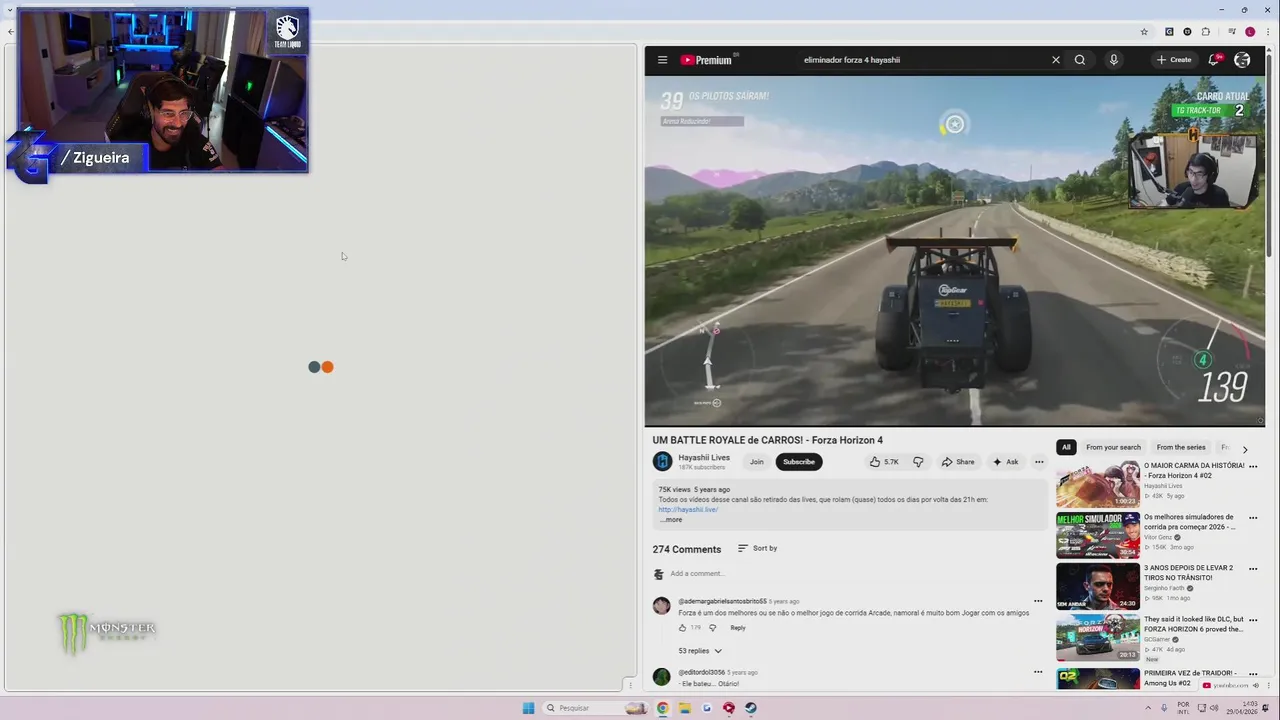Click Hayashii Lives channel name
1280x720 pixels.
(x=704, y=458)
